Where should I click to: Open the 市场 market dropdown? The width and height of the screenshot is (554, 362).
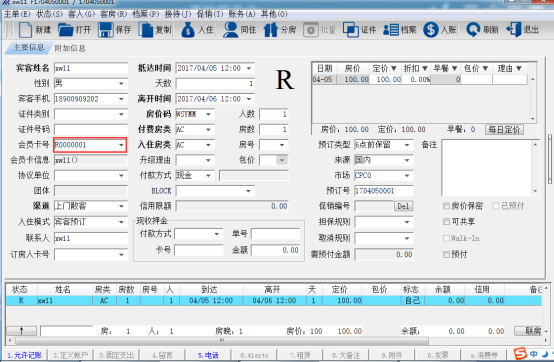pyautogui.click(x=407, y=176)
